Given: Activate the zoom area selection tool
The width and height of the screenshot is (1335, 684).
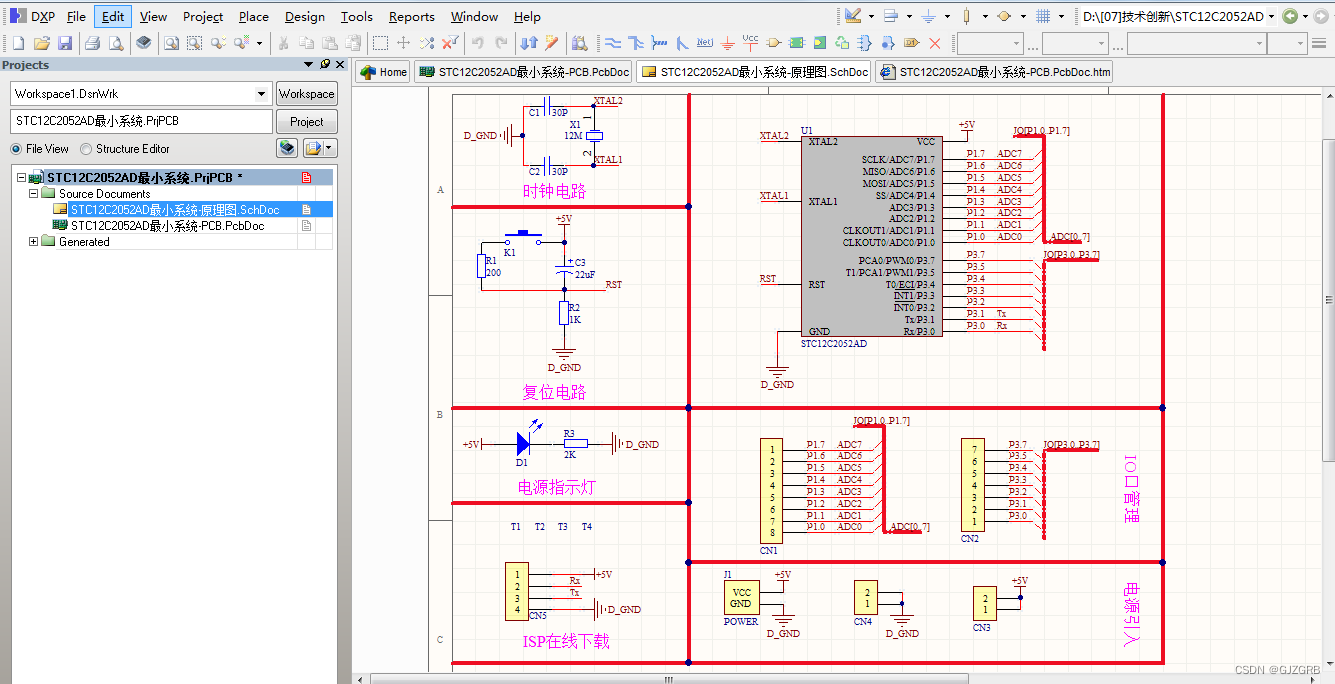Looking at the screenshot, I should [195, 42].
